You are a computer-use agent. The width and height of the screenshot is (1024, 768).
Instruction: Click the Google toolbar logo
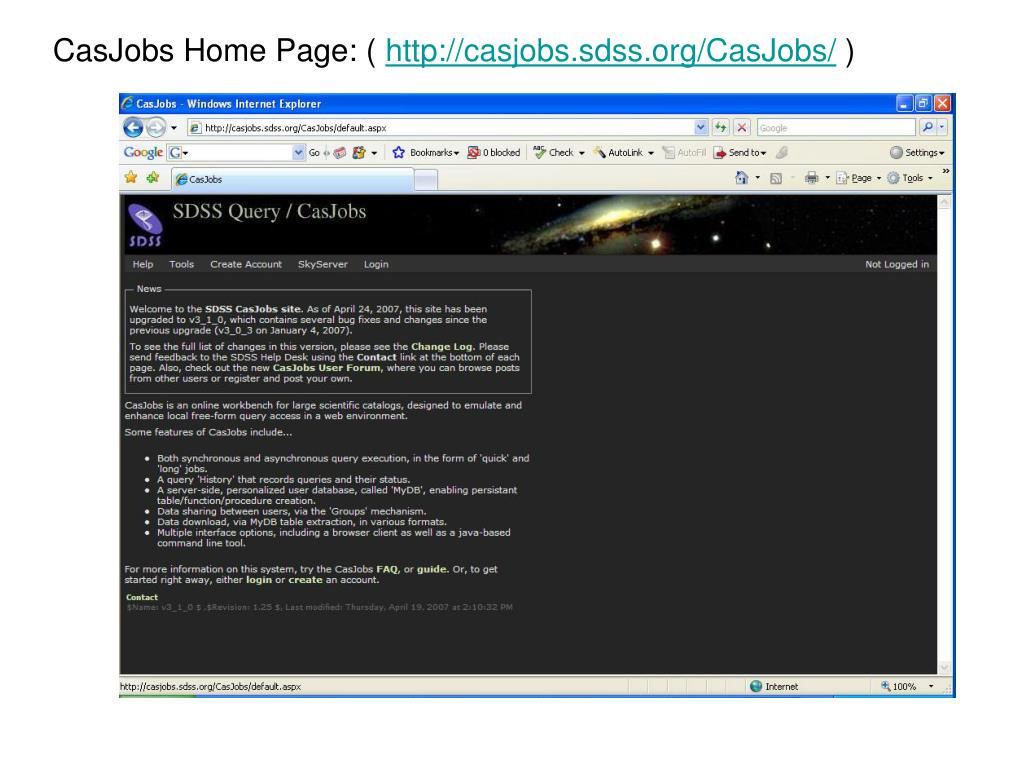point(143,152)
